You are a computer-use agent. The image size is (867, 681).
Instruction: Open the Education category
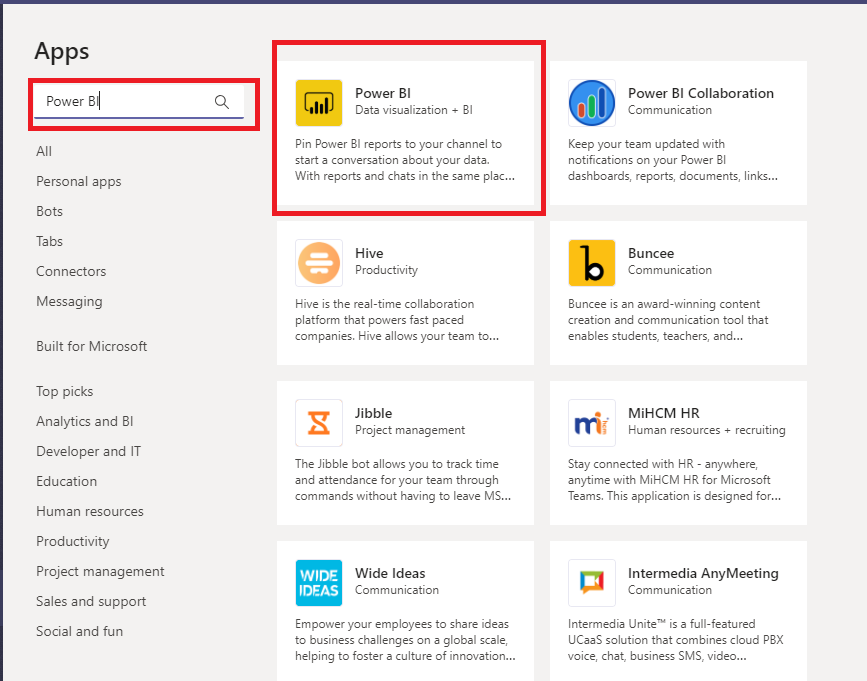[66, 481]
